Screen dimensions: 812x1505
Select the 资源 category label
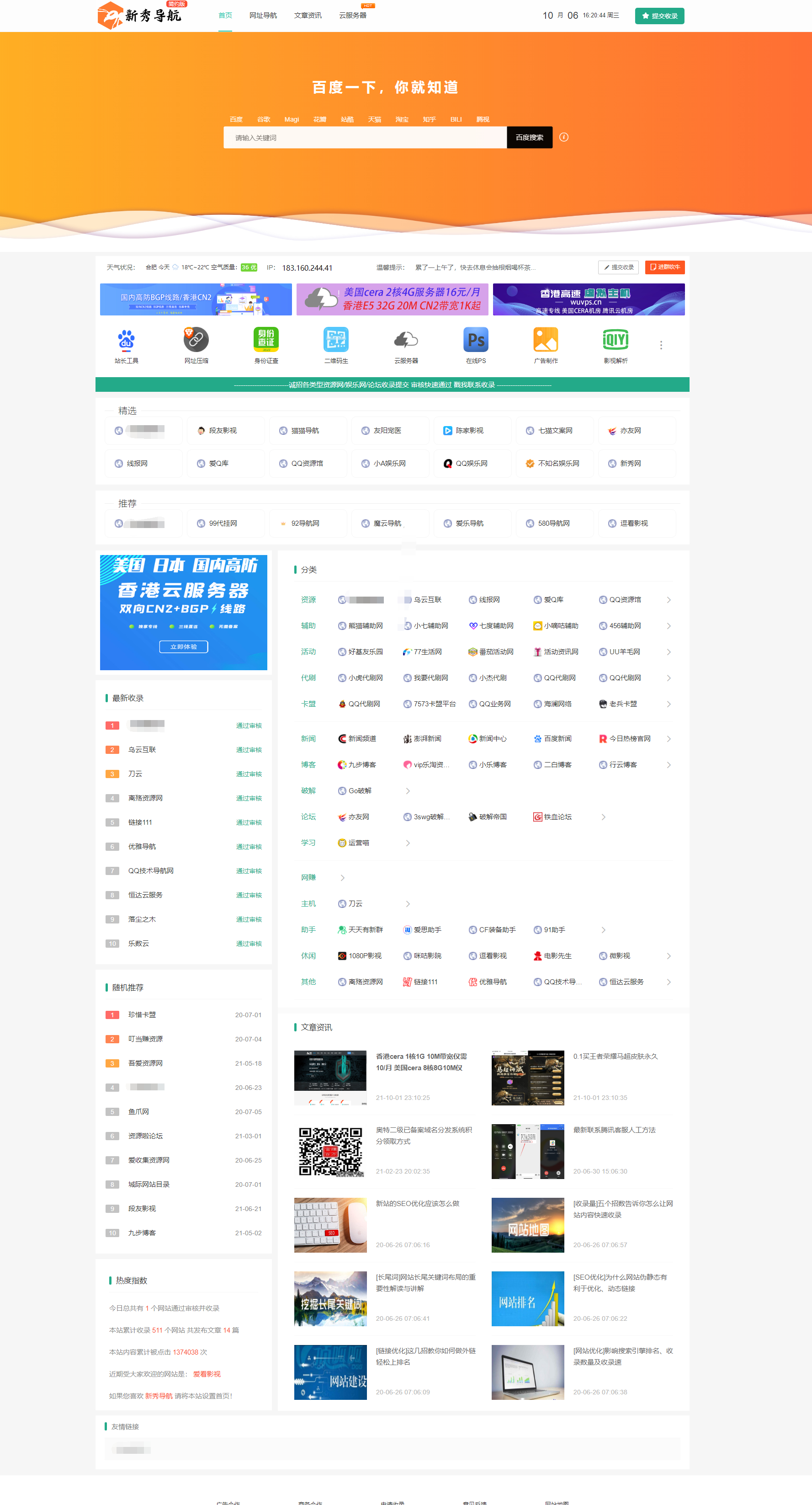click(x=308, y=600)
